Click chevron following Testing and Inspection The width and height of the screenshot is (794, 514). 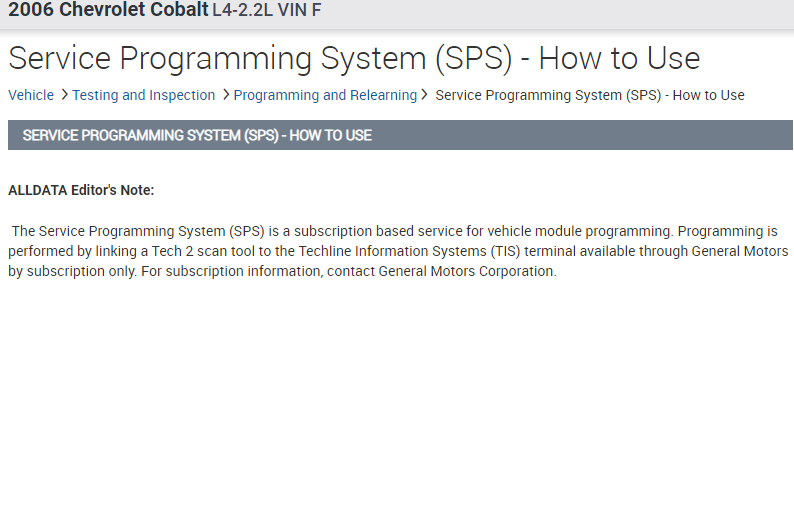pos(226,95)
